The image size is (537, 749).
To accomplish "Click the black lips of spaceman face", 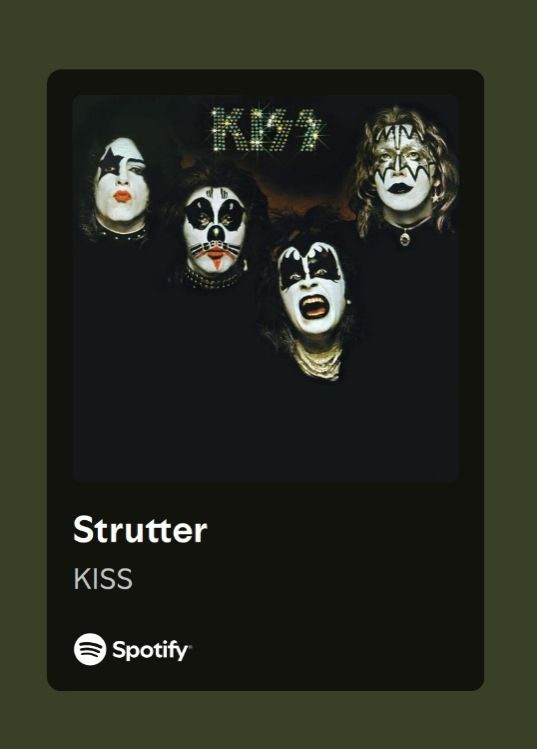I will pyautogui.click(x=400, y=188).
